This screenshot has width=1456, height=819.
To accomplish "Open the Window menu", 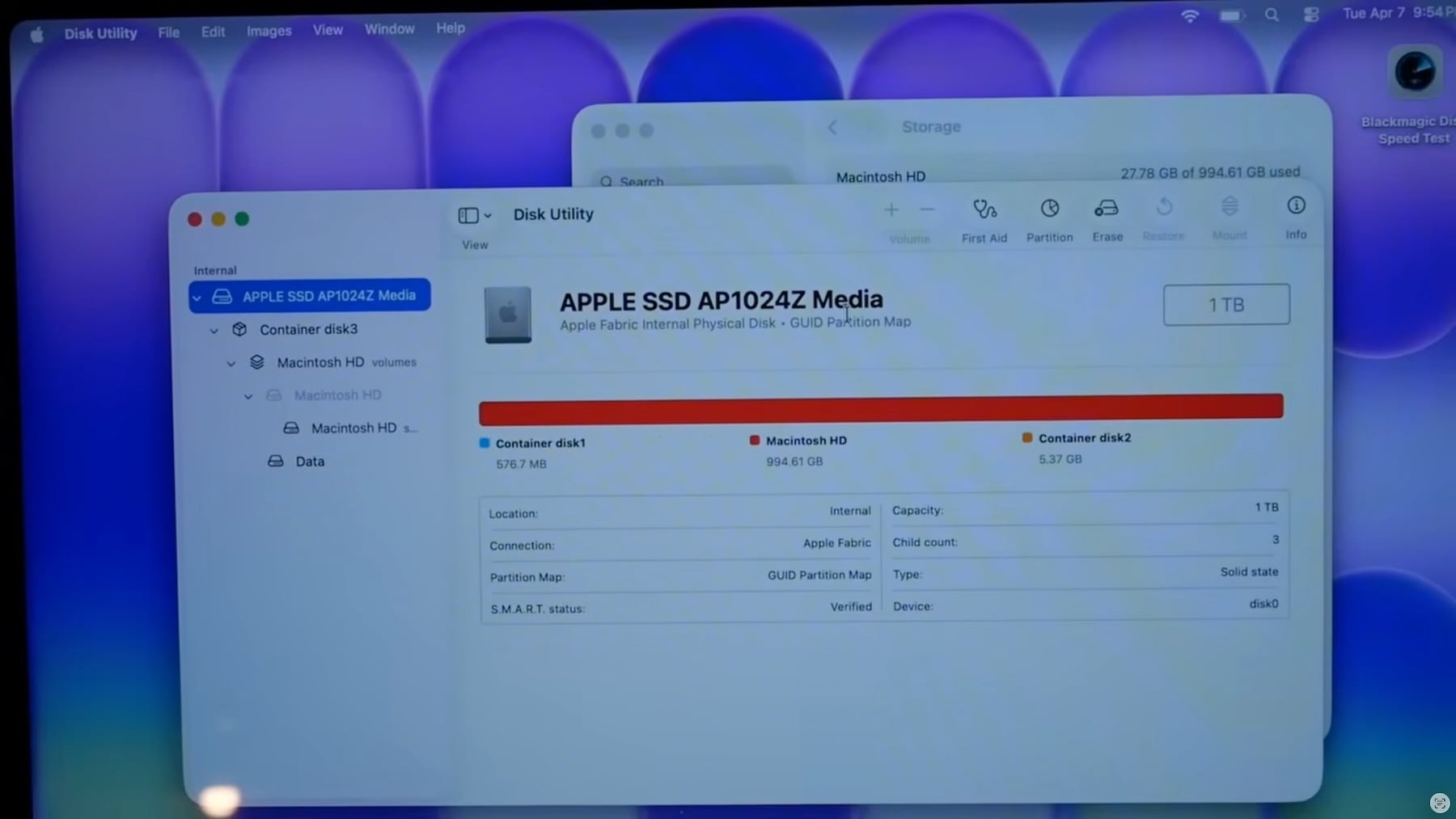I will click(x=389, y=28).
